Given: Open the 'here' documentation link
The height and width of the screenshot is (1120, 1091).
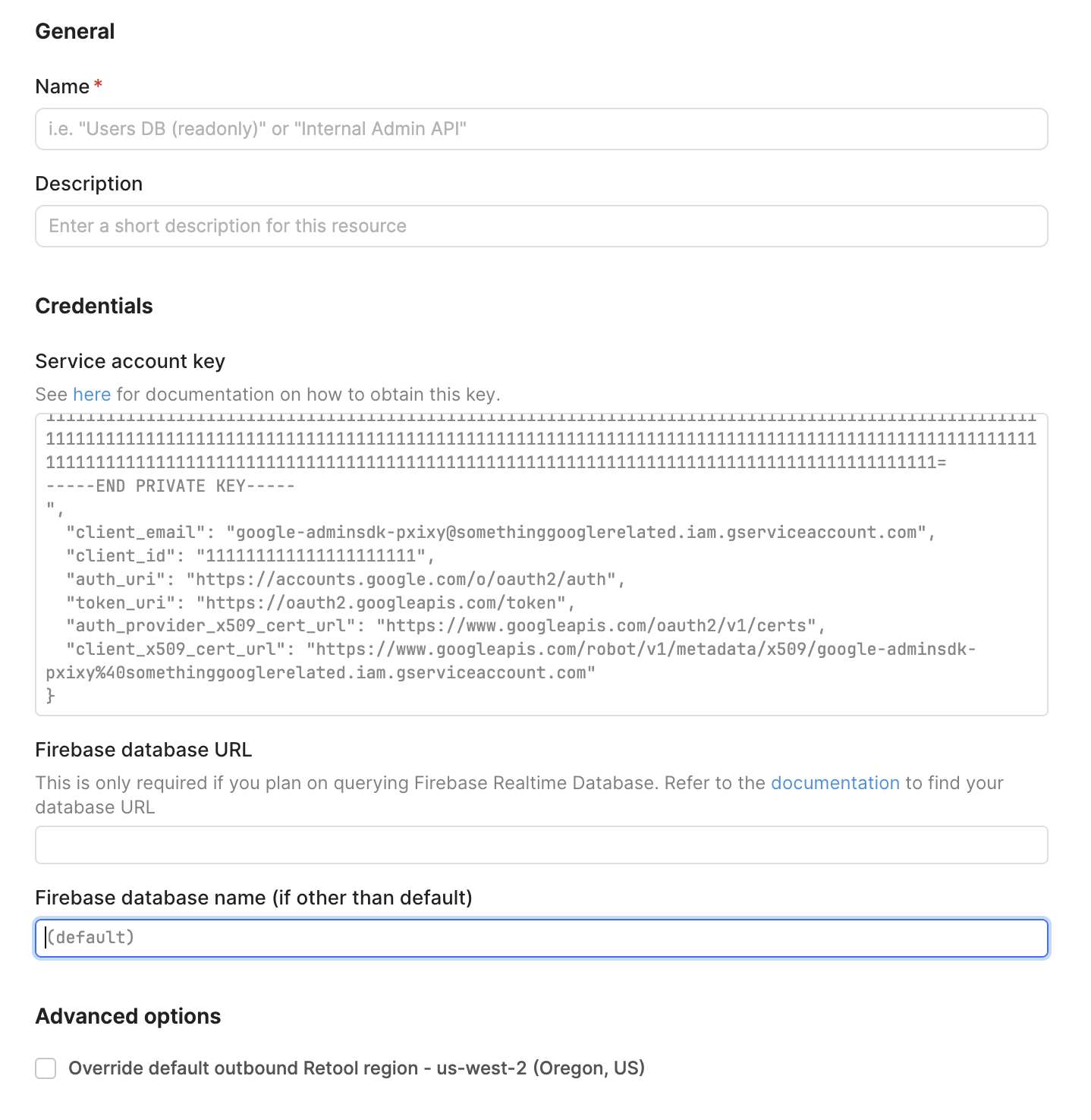Looking at the screenshot, I should pyautogui.click(x=92, y=395).
